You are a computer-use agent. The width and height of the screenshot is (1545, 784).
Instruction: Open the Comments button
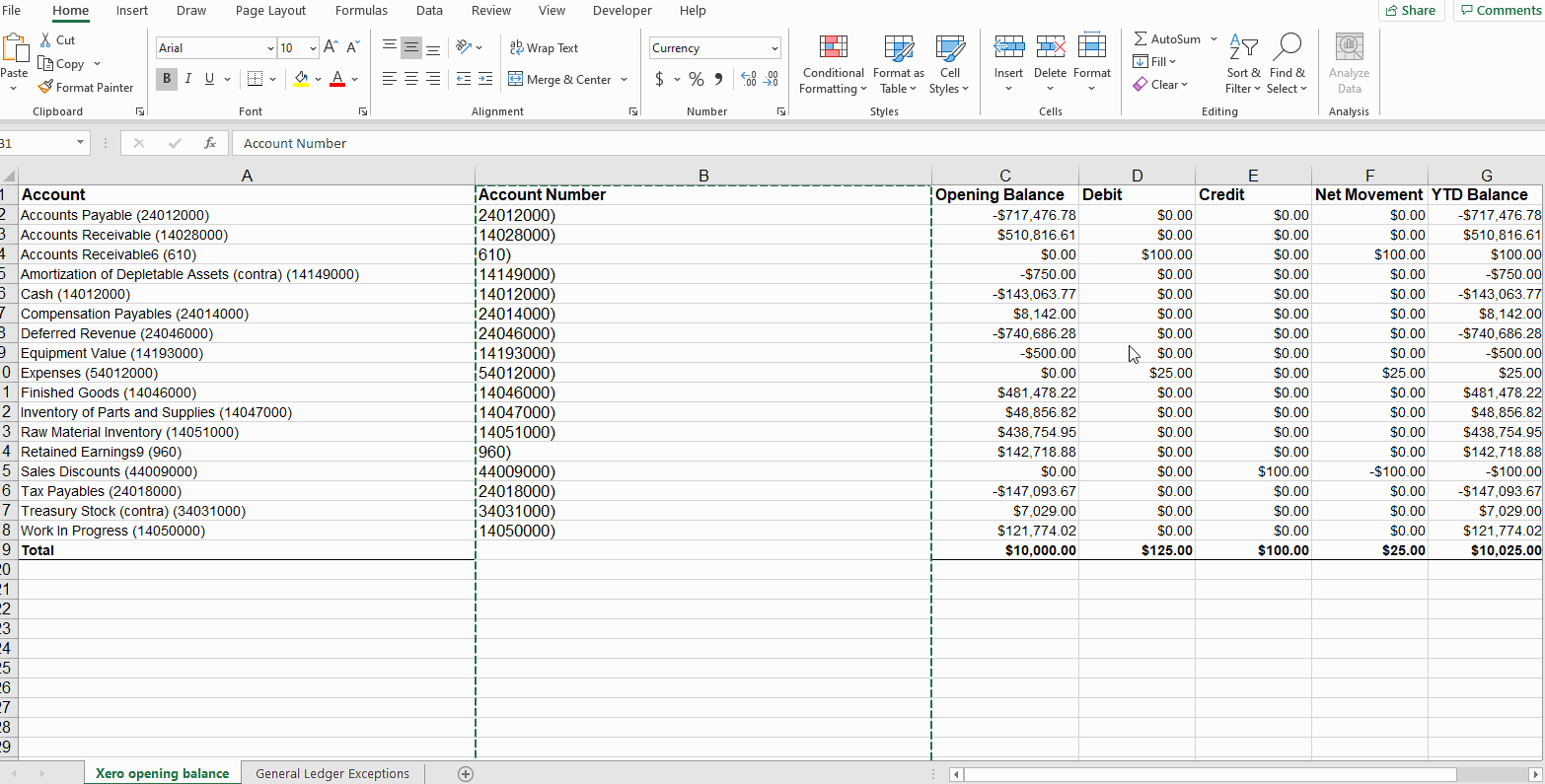(1500, 10)
